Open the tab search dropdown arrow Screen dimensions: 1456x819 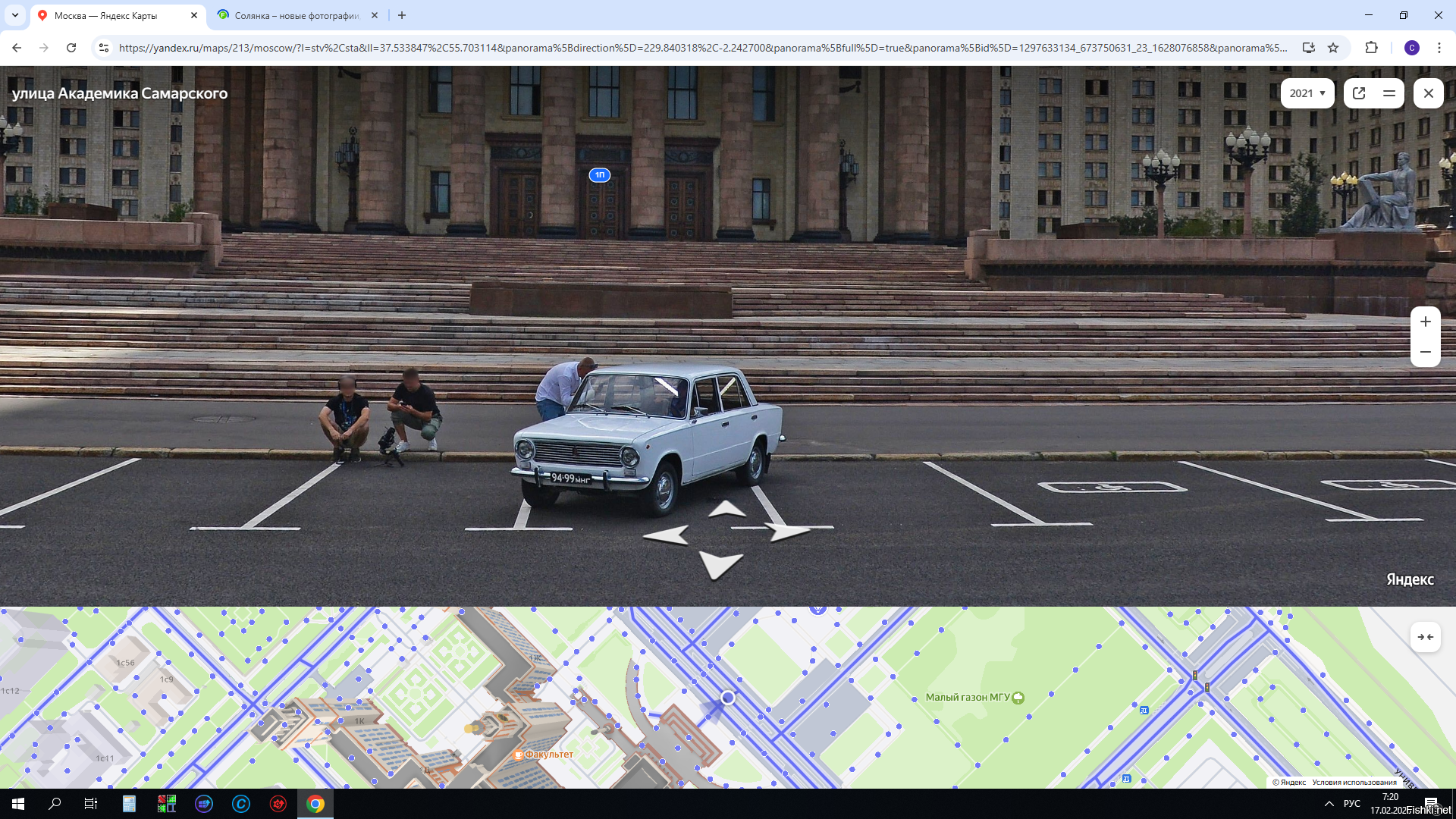pos(14,15)
